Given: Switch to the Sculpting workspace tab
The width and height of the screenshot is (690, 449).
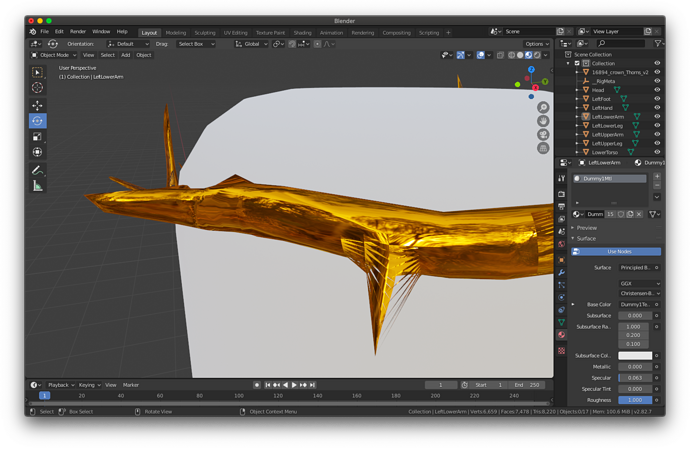Looking at the screenshot, I should point(204,32).
